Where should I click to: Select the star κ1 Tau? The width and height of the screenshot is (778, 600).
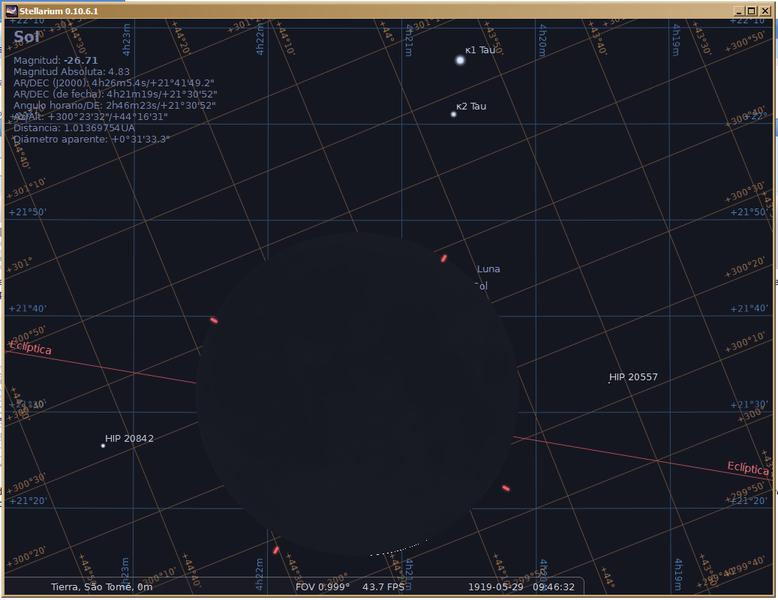point(460,60)
